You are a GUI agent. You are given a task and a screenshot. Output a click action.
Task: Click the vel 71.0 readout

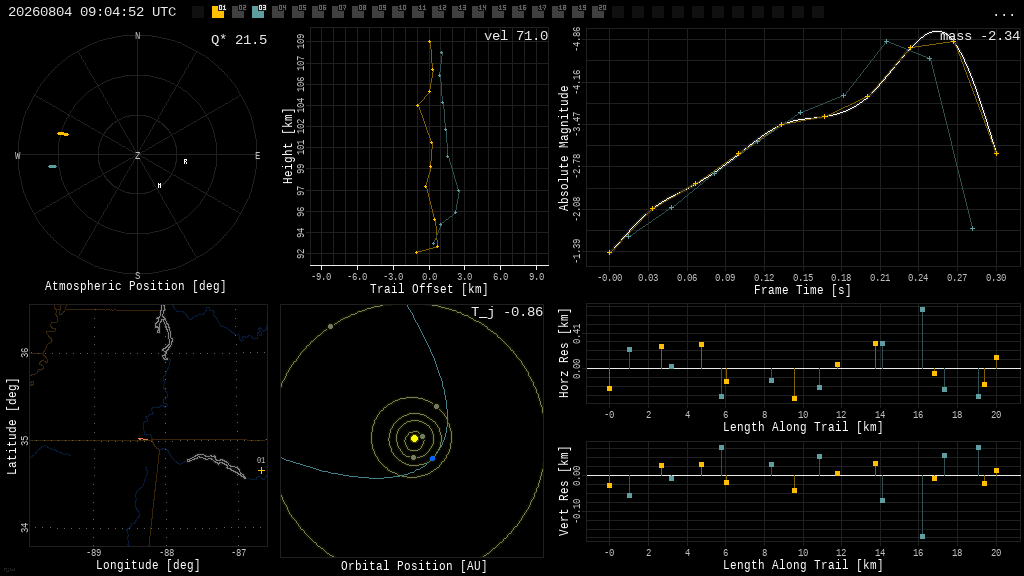pos(516,36)
